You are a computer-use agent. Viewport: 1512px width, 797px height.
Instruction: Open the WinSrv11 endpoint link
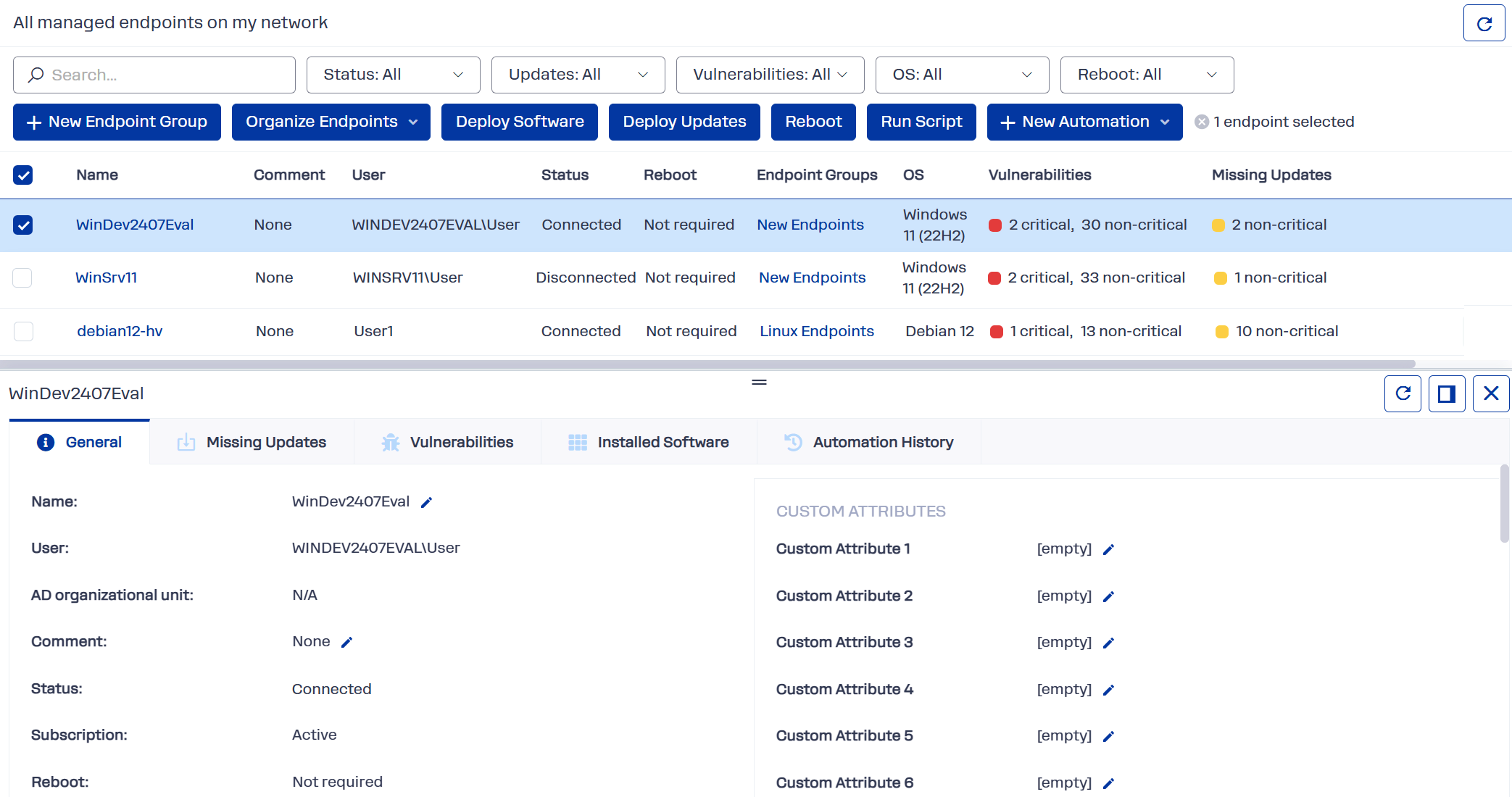pos(107,278)
